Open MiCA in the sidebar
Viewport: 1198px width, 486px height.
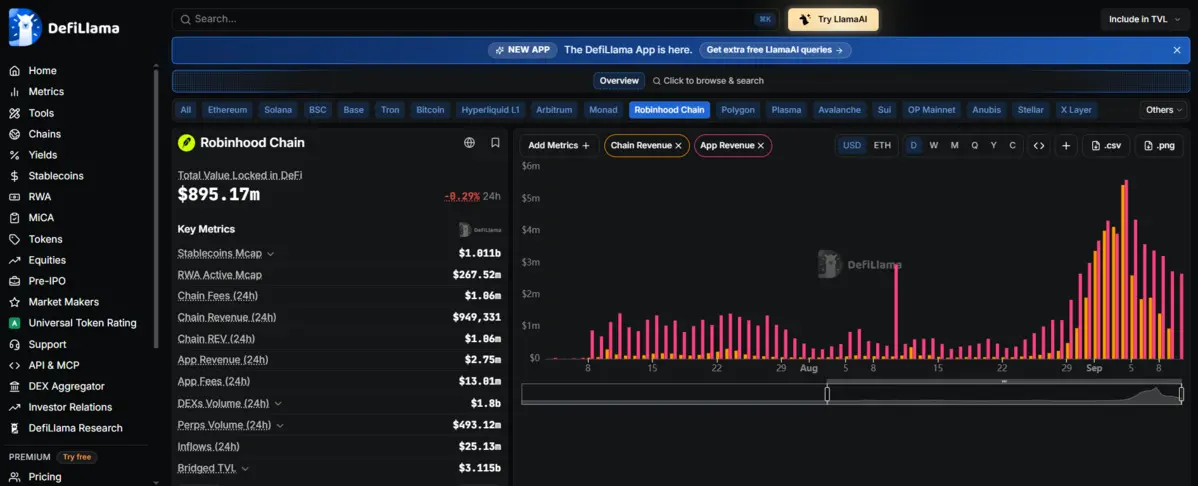(41, 218)
